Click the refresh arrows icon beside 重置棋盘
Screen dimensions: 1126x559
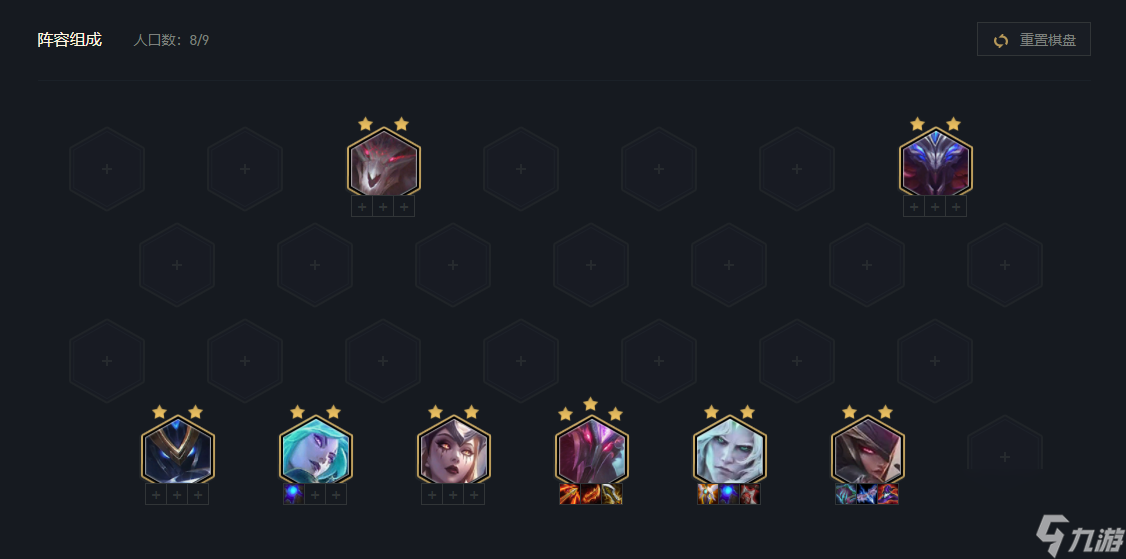(x=1001, y=40)
